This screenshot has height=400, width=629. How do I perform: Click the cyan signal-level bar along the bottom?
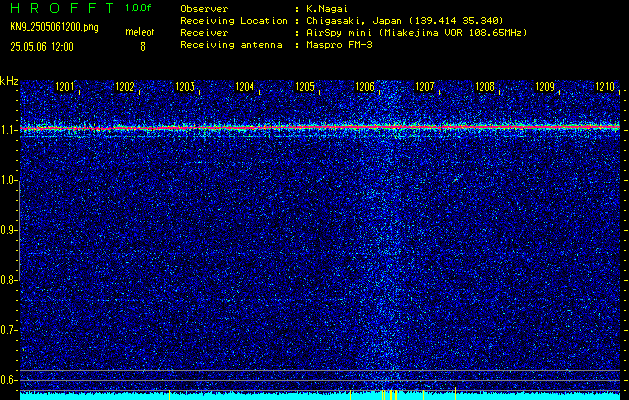tap(320, 396)
